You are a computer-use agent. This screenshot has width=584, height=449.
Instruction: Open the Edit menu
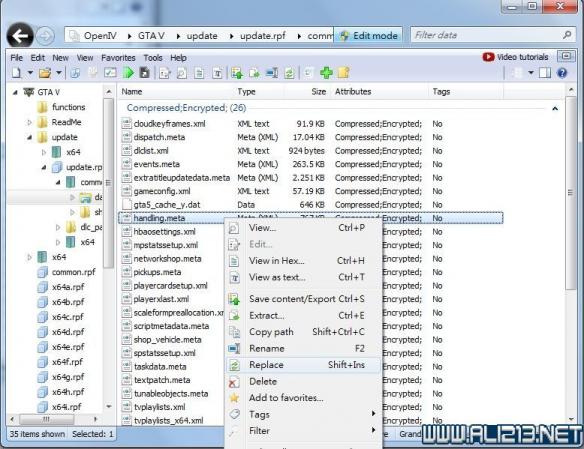pyautogui.click(x=38, y=58)
